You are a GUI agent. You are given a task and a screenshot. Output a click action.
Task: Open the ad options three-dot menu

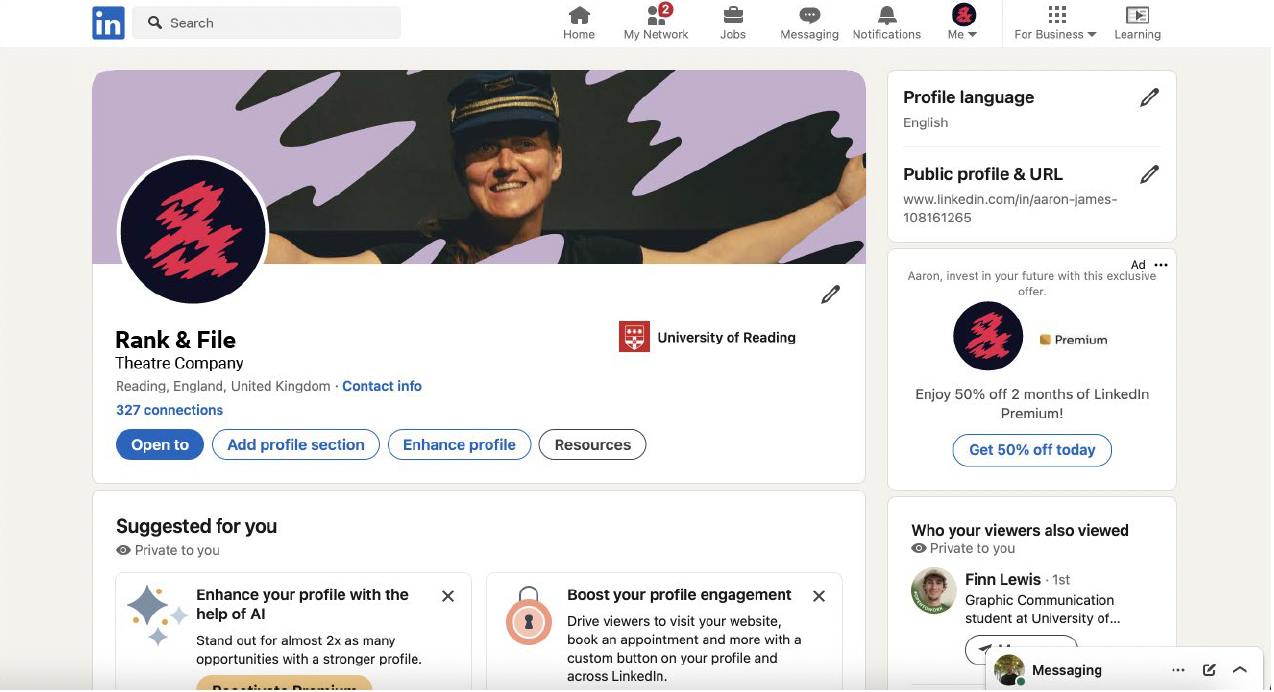point(1161,265)
